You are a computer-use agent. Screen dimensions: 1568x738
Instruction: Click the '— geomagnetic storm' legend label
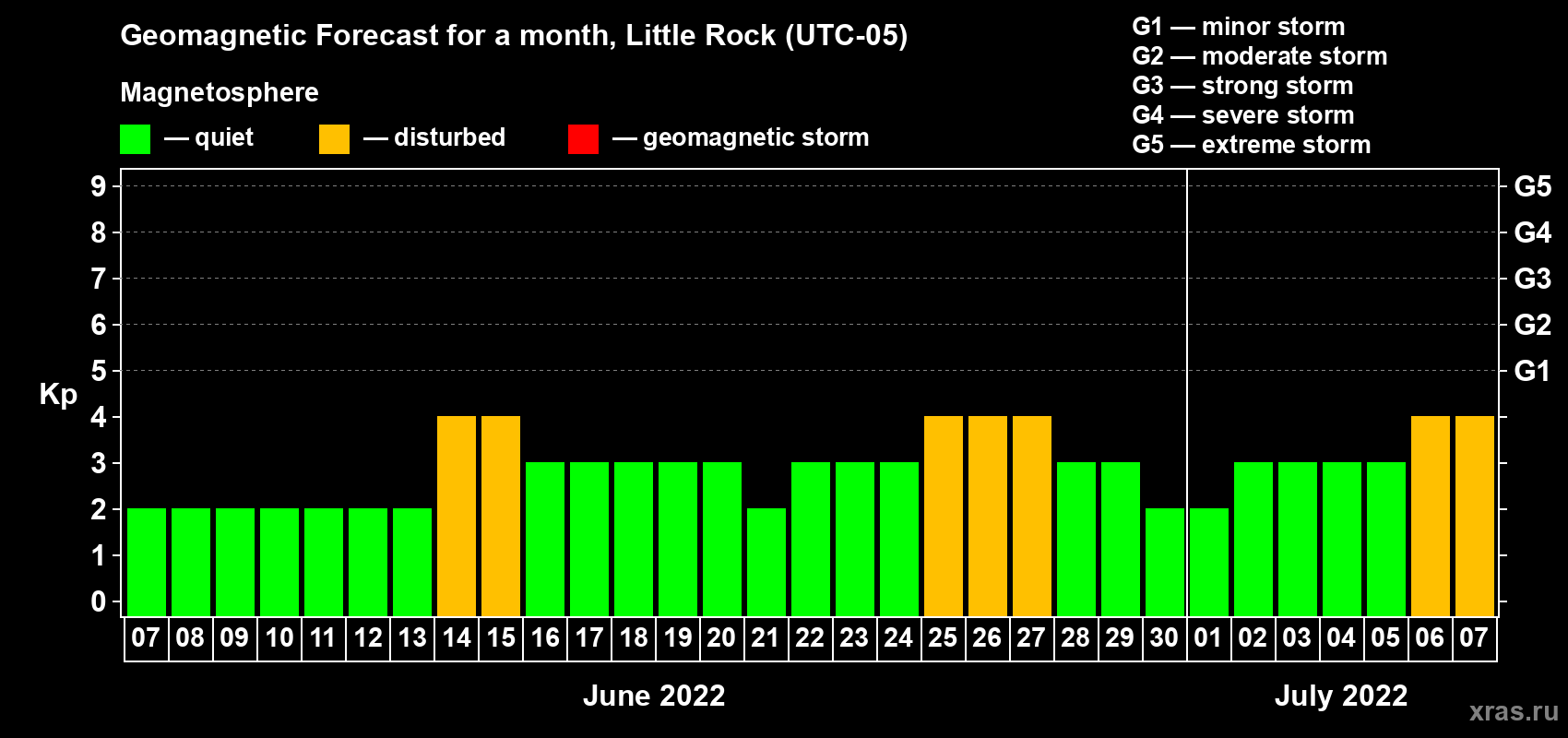coord(741,137)
